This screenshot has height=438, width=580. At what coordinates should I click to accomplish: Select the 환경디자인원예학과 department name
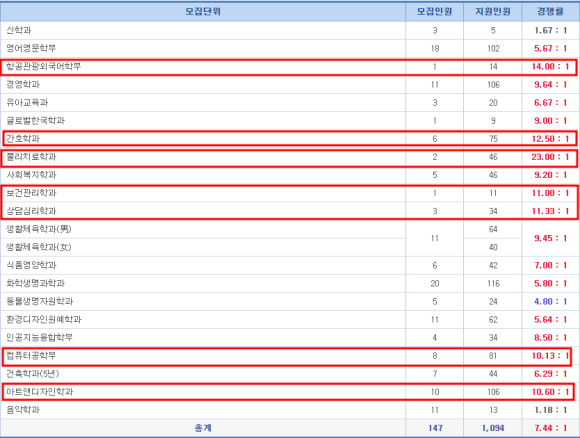point(43,320)
